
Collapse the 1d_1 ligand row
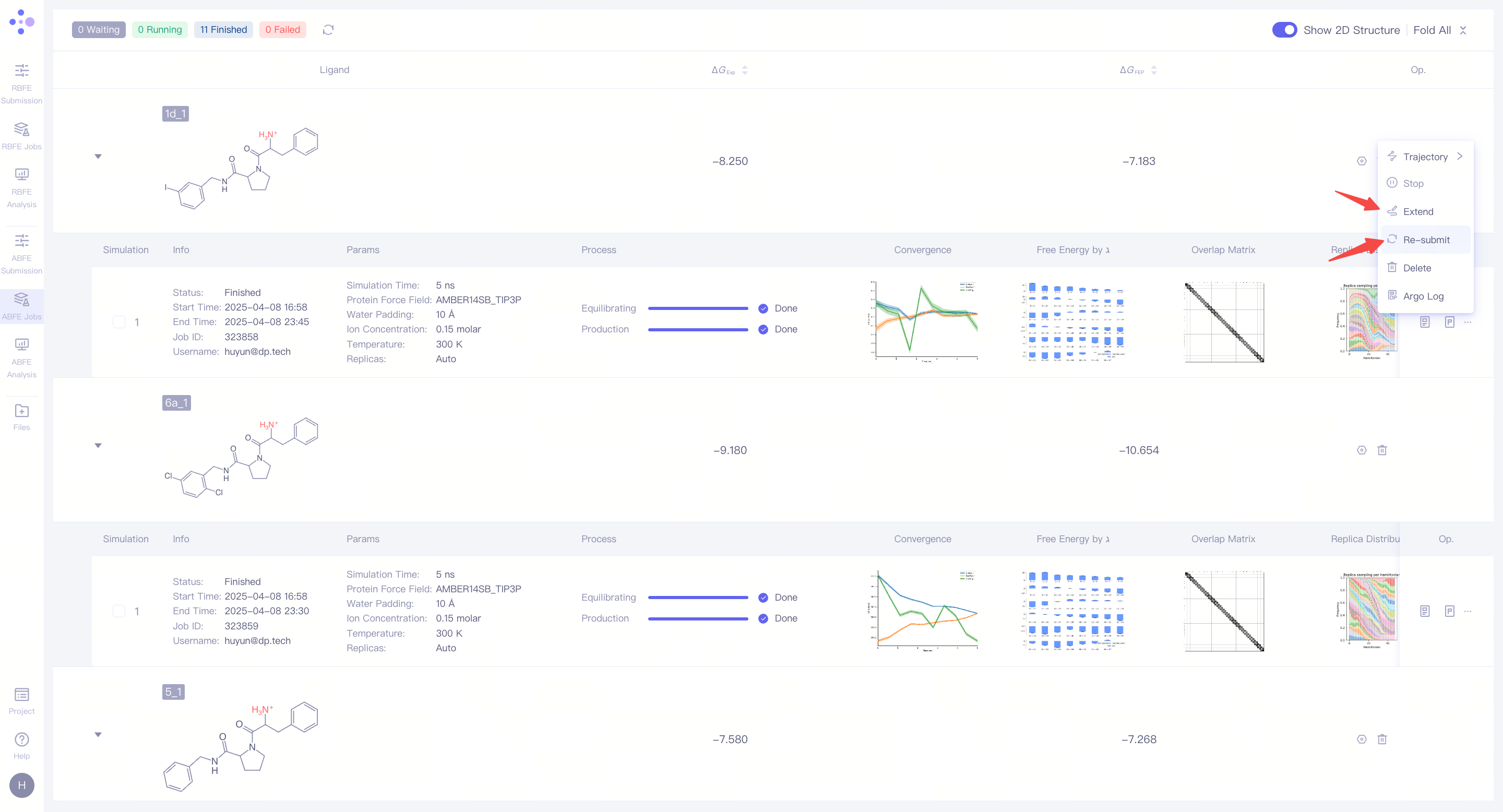[98, 157]
